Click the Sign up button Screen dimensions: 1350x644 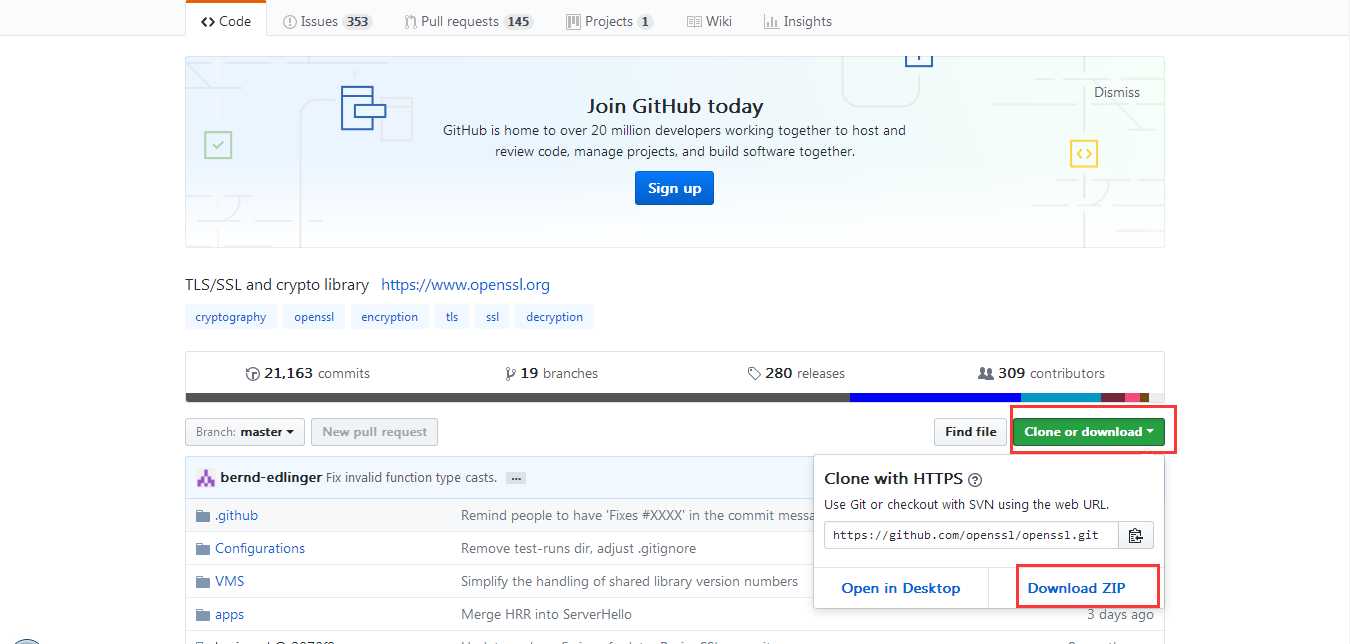(674, 188)
